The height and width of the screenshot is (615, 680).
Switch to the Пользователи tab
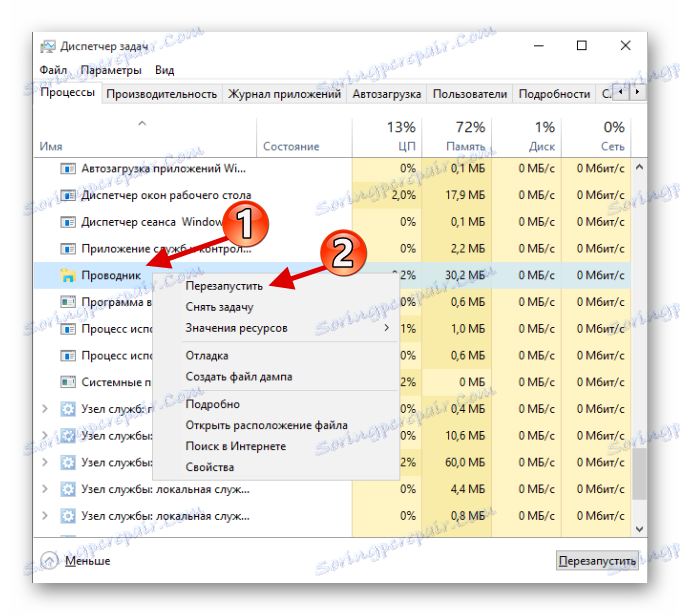click(x=470, y=94)
